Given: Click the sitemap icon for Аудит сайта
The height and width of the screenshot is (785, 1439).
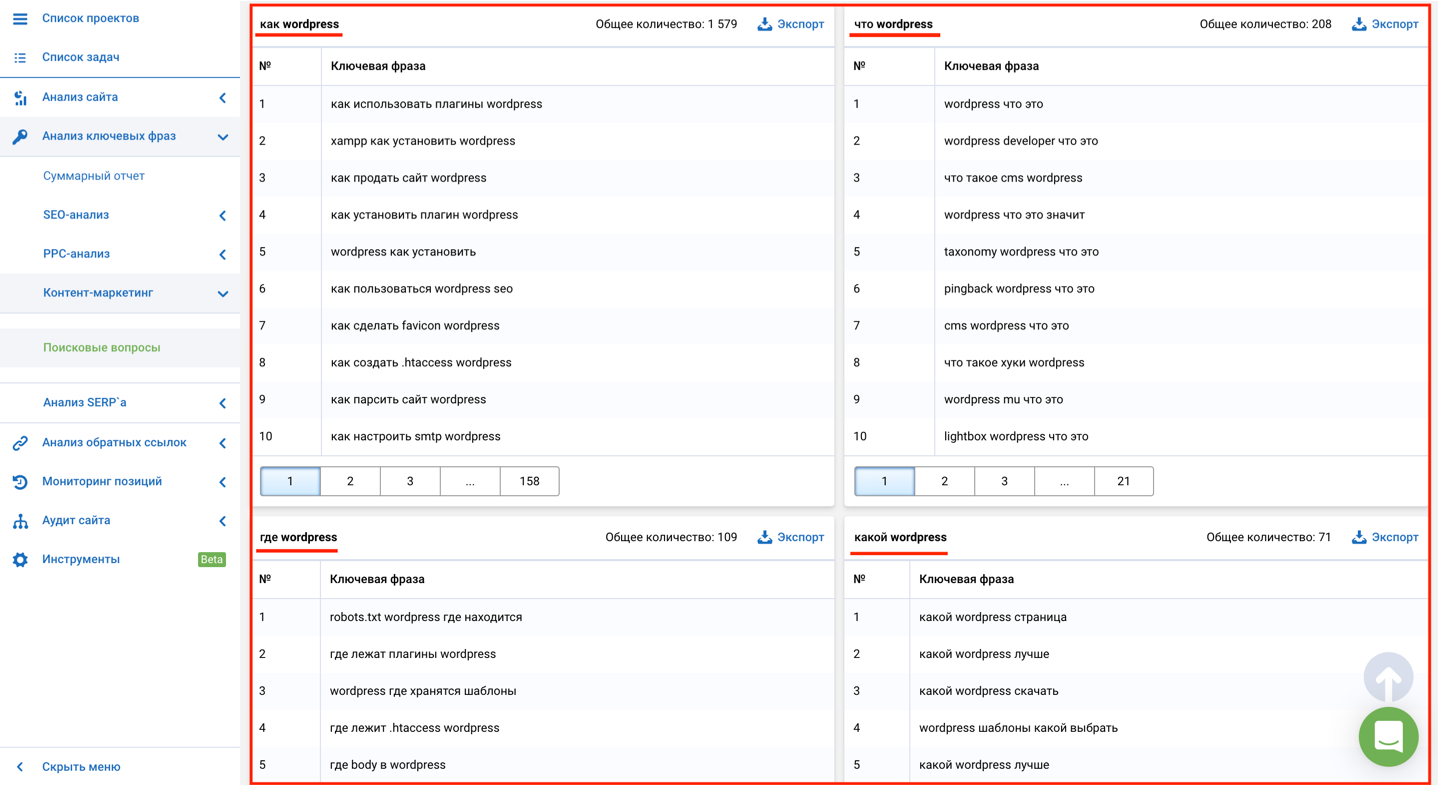Looking at the screenshot, I should [20, 521].
